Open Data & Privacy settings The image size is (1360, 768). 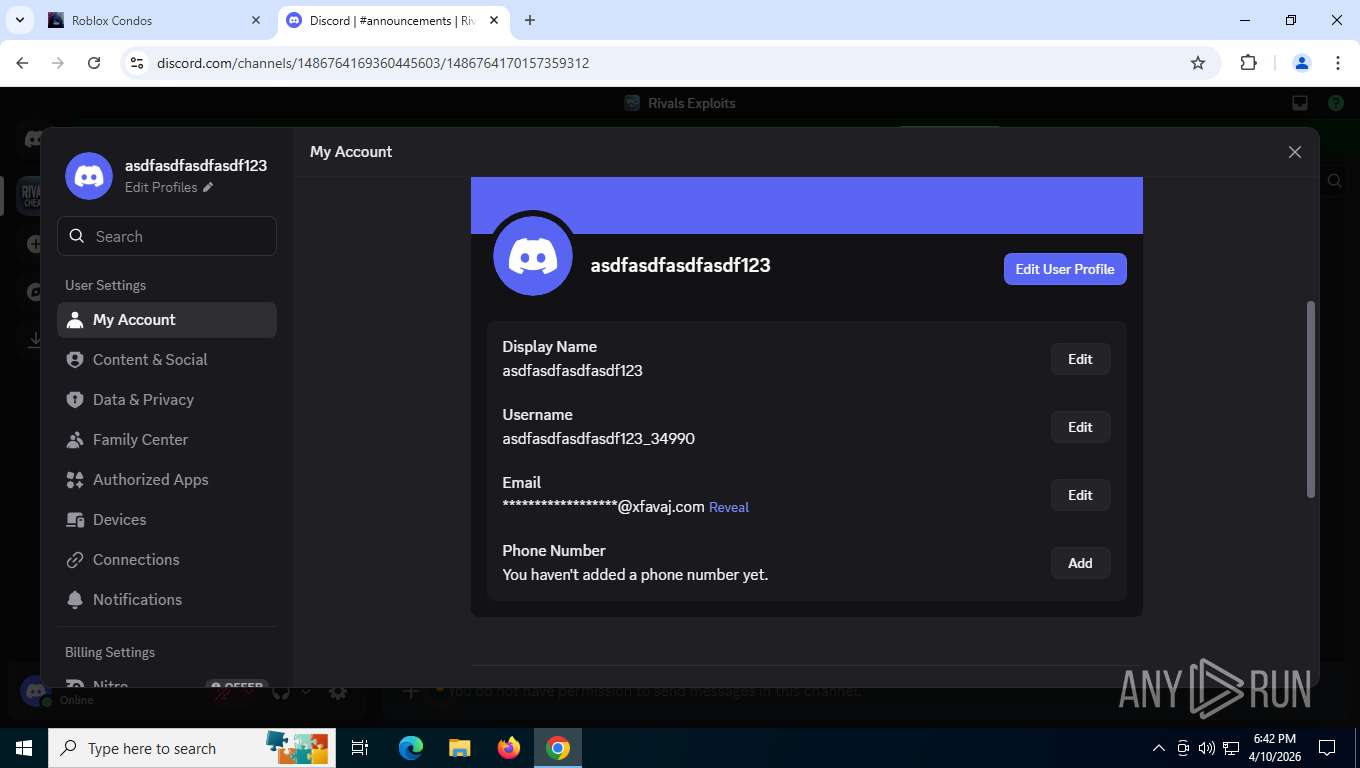(x=167, y=400)
